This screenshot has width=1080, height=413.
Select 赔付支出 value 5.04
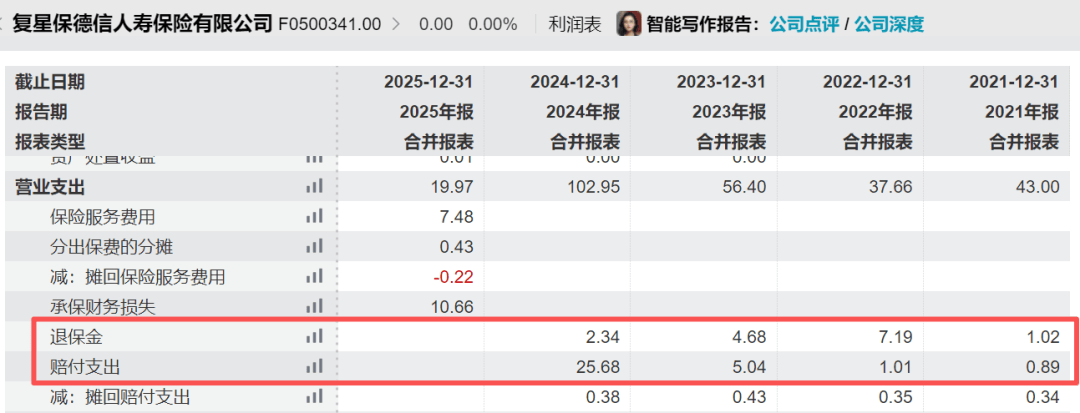tap(749, 366)
